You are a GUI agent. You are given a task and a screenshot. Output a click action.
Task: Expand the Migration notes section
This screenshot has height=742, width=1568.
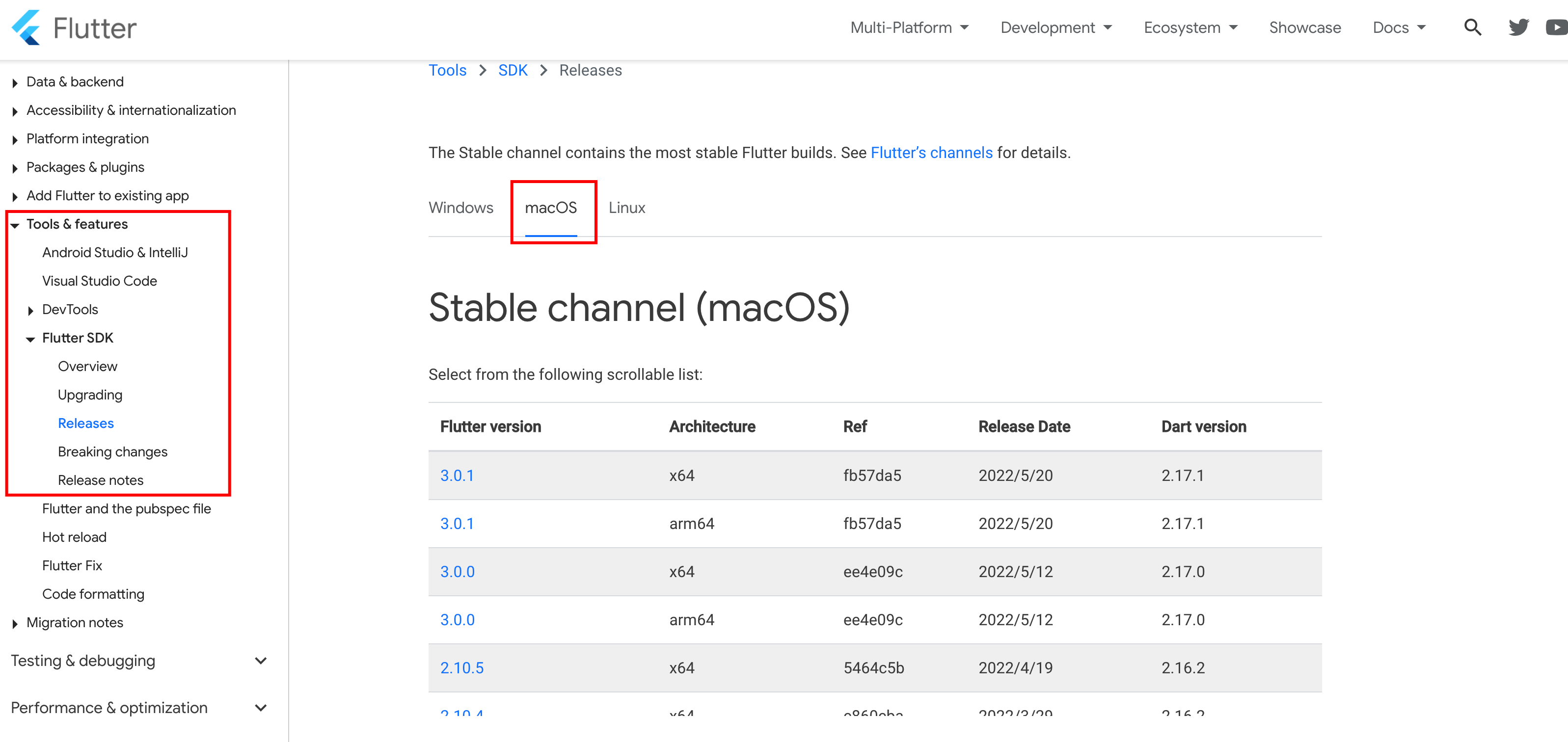[74, 622]
